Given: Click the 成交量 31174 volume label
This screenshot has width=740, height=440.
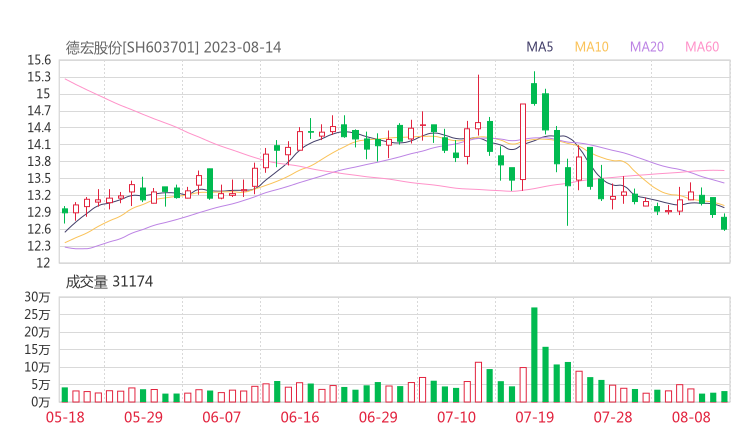Looking at the screenshot, I should (109, 282).
